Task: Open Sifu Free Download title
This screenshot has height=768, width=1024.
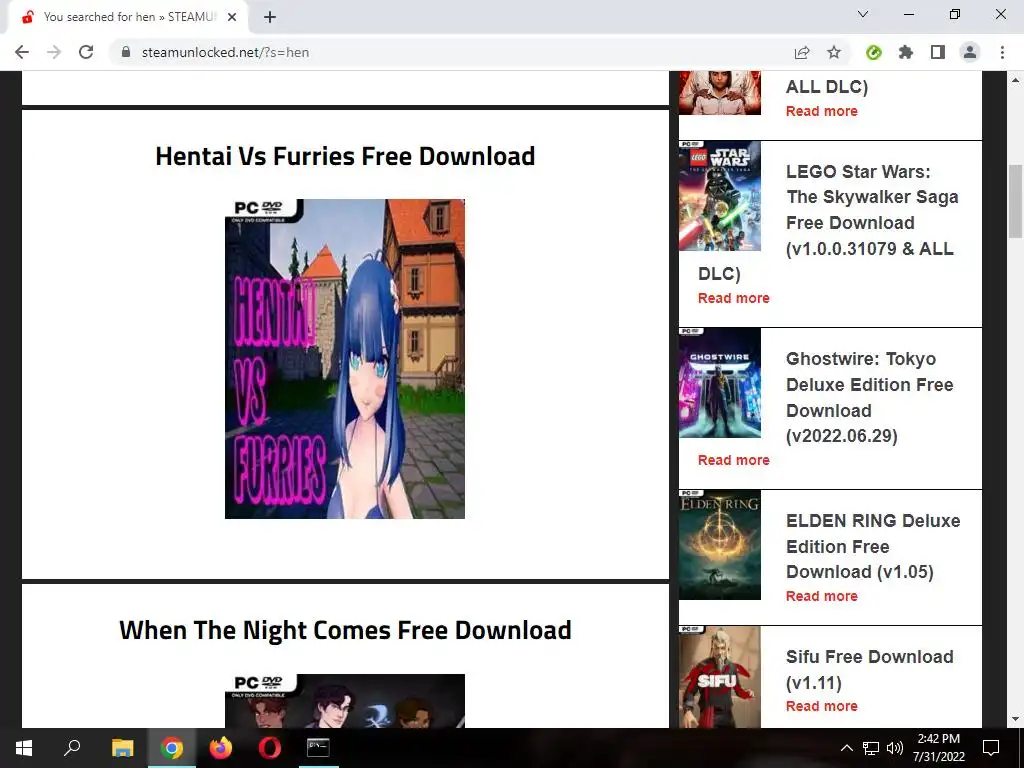Action: coord(869,669)
